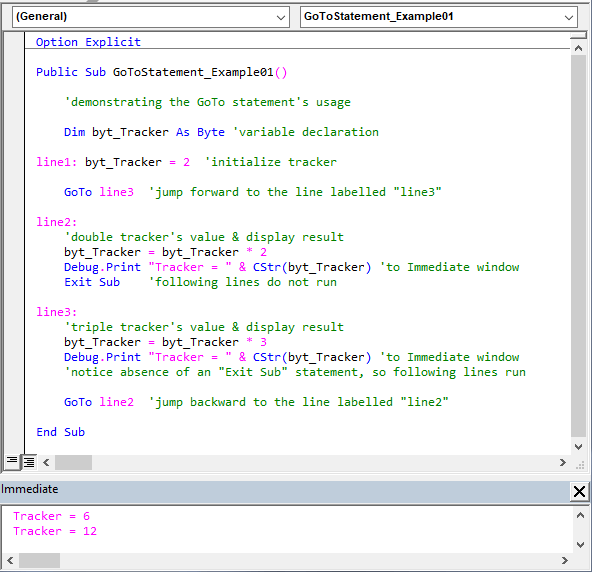Image resolution: width=592 pixels, height=572 pixels.
Task: Open the GoToStatement_Example01 procedure dropdown
Action: (439, 17)
